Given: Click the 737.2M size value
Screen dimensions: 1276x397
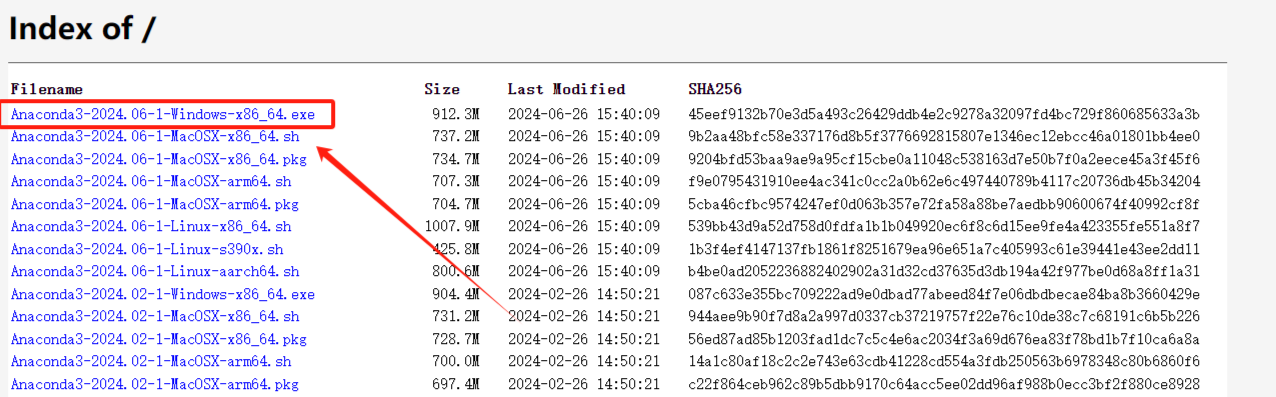Looking at the screenshot, I should [x=456, y=137].
